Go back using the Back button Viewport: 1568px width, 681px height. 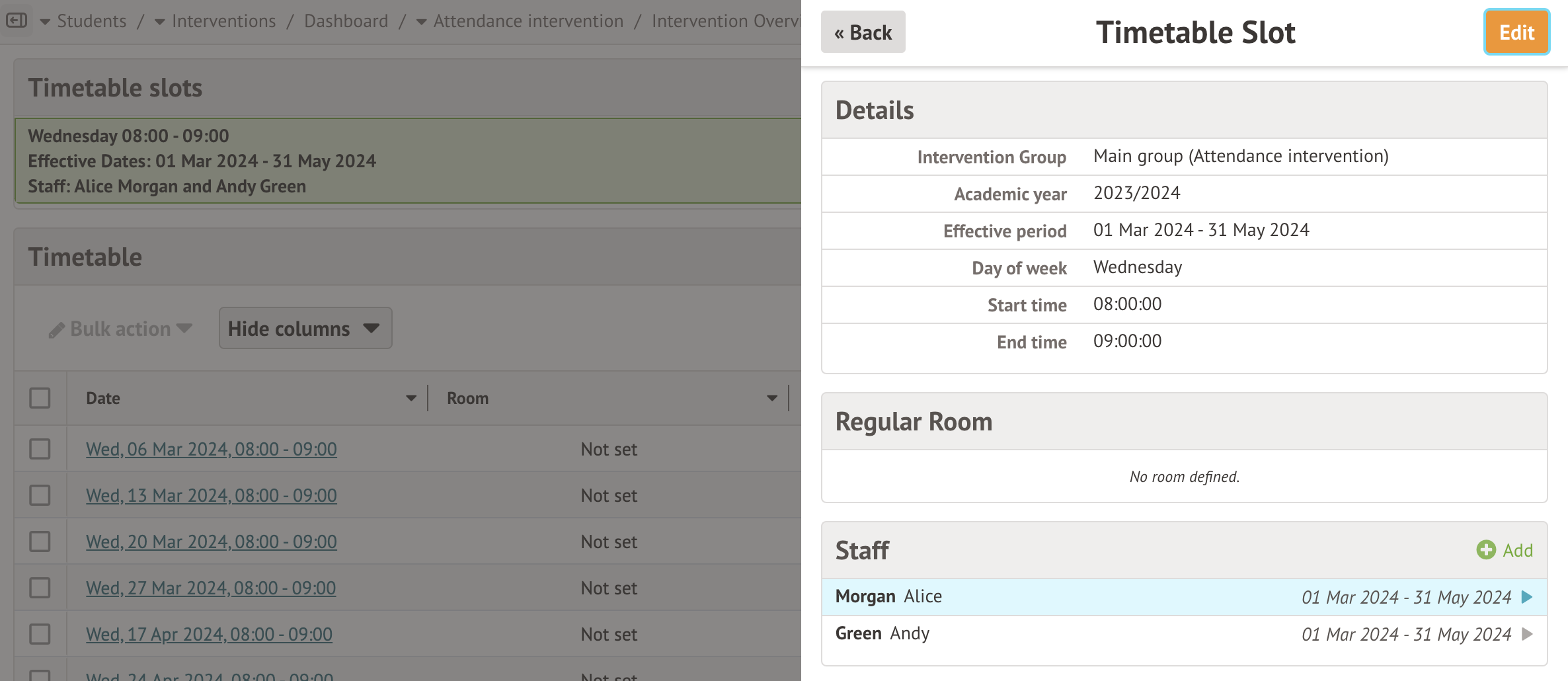tap(863, 32)
